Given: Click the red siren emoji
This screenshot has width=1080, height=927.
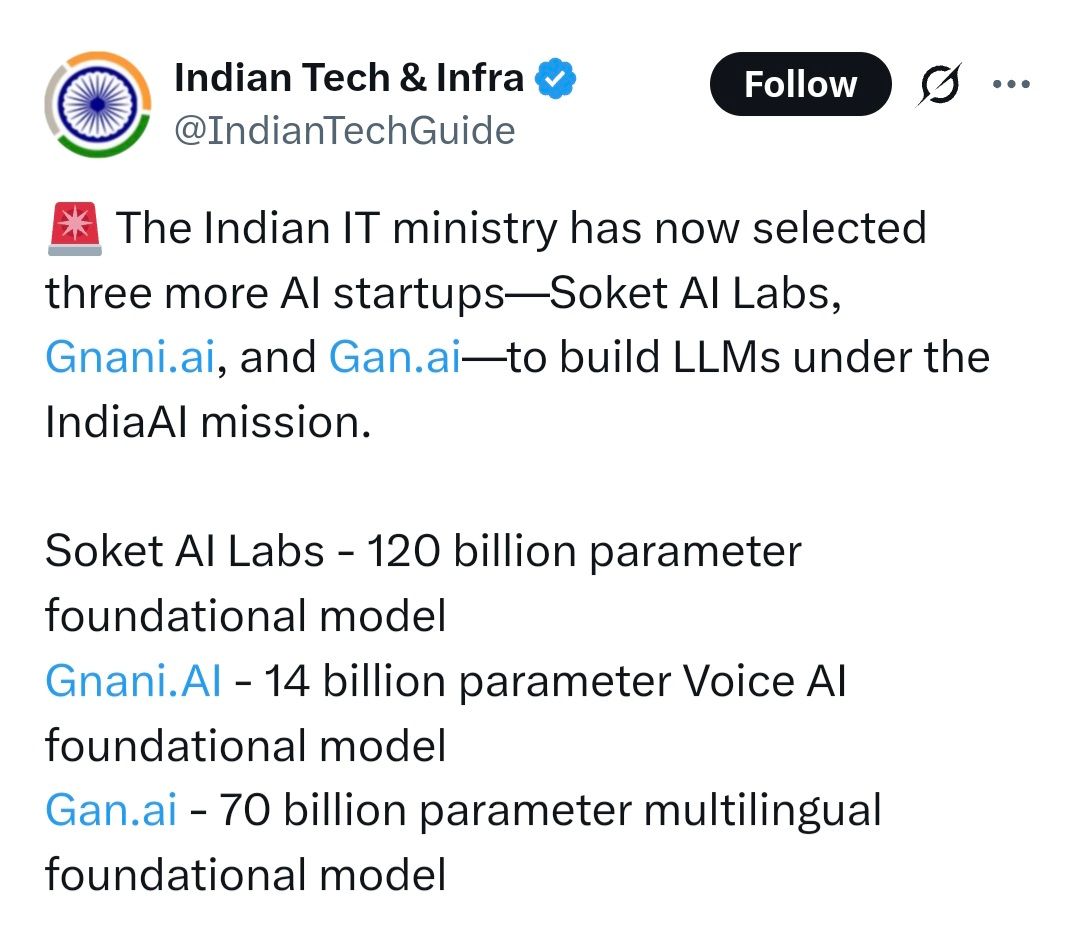Looking at the screenshot, I should coord(73,228).
